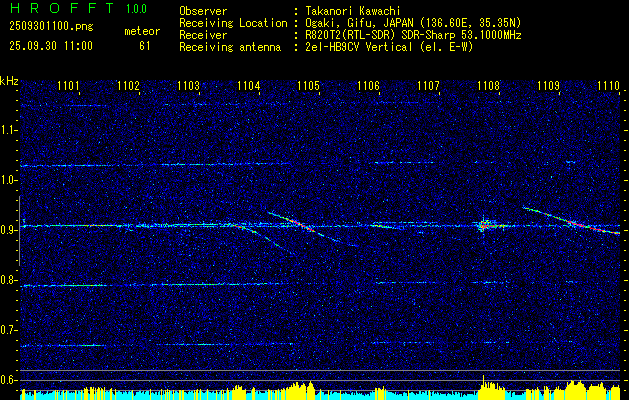This screenshot has width=629, height=400.
Task: Click the 0.6 kHz frequency label
Action: [9, 380]
